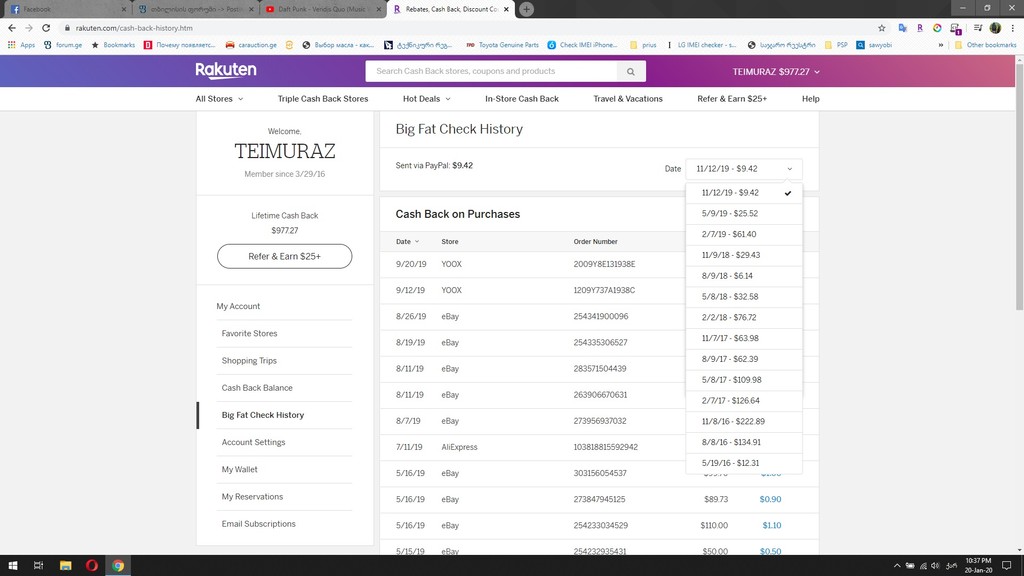
Task: Open the site lock info icon
Action: (x=67, y=28)
